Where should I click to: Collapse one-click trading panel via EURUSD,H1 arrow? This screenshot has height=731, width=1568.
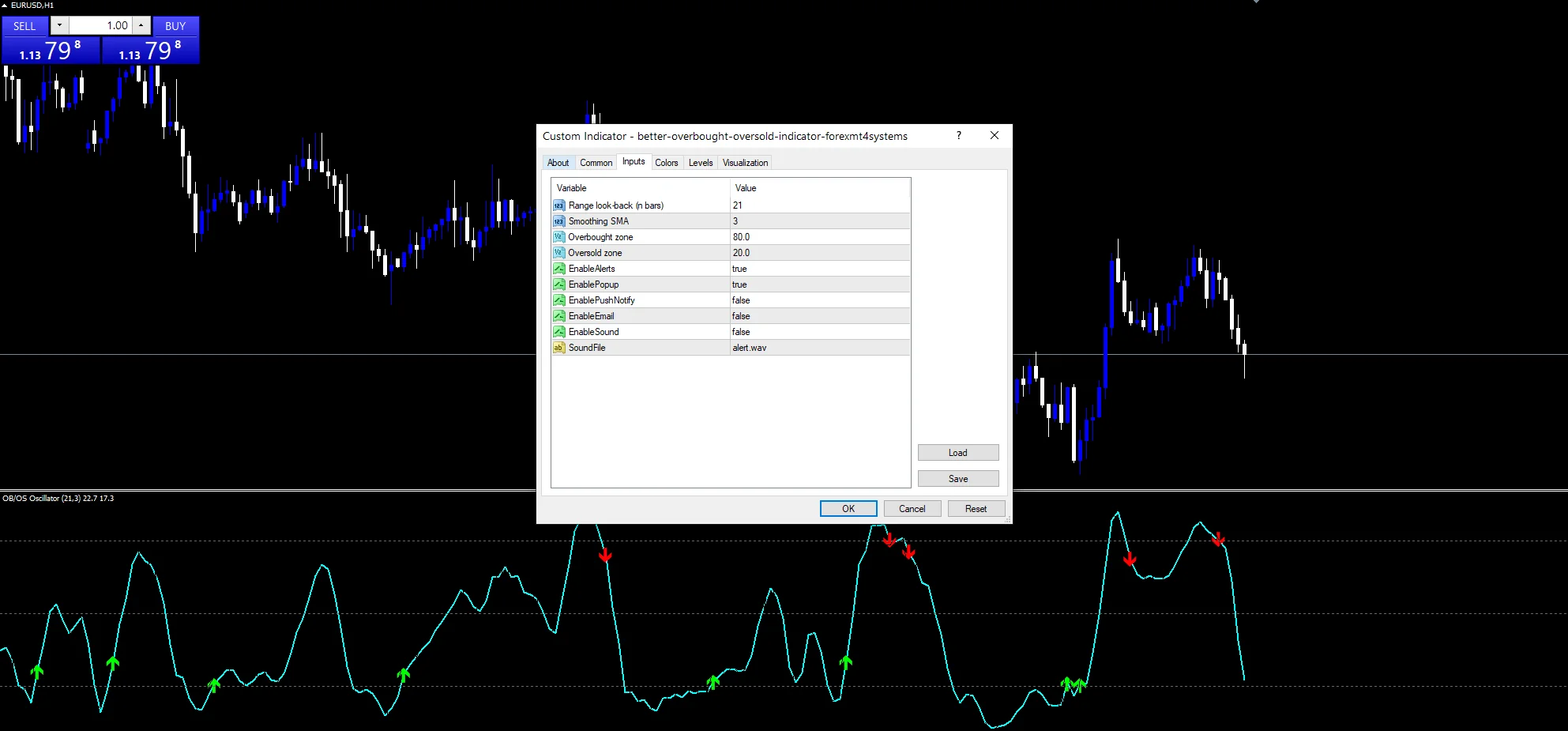click(4, 6)
